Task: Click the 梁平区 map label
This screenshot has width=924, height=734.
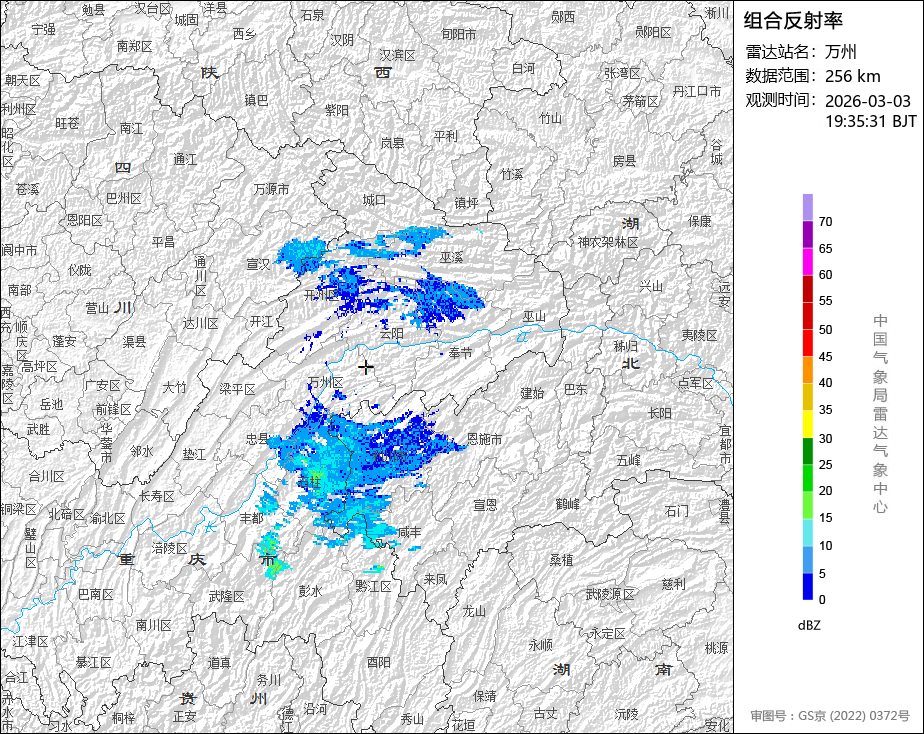Action: pyautogui.click(x=237, y=389)
